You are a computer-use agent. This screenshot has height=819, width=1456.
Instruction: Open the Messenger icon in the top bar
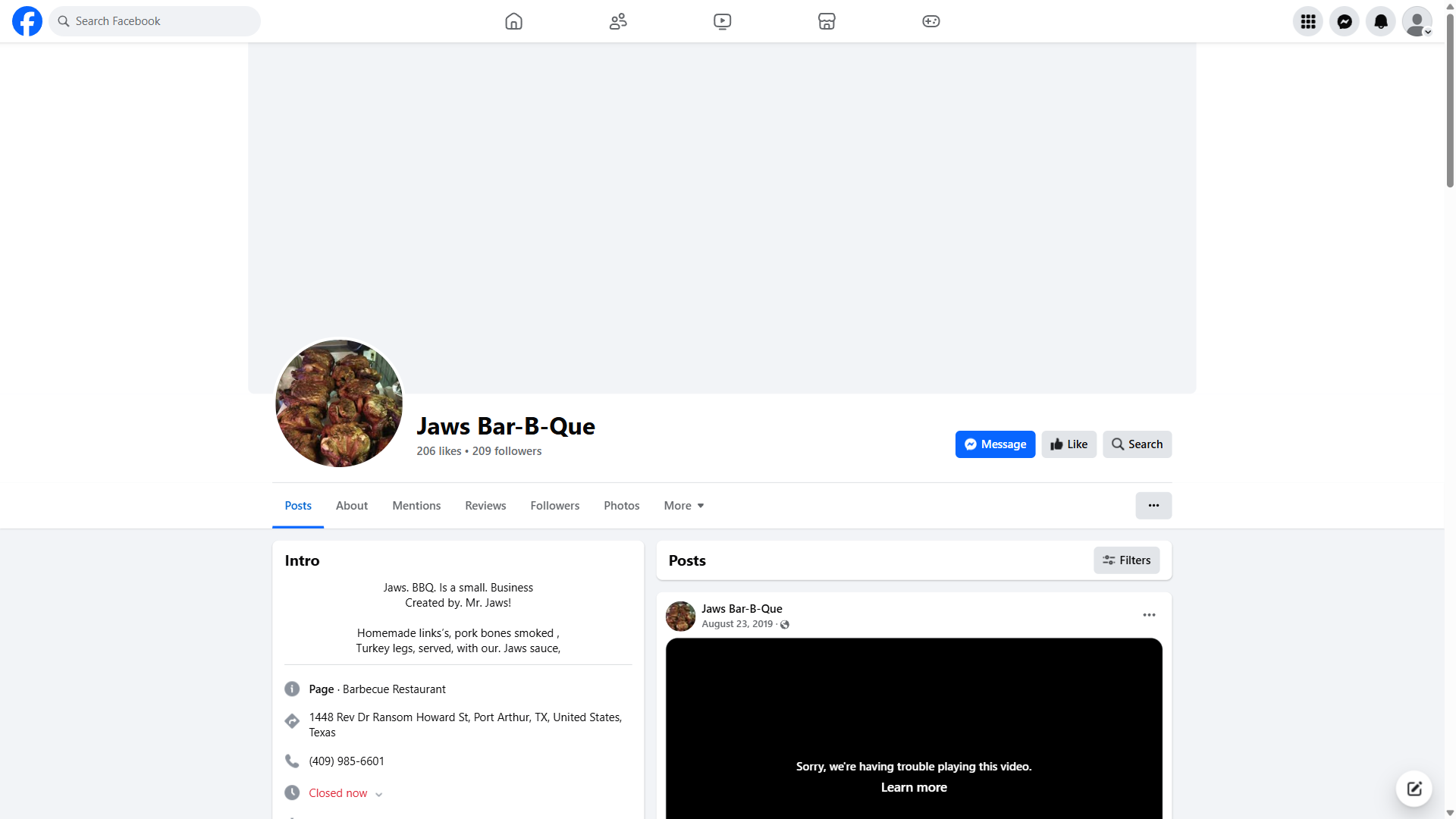pos(1344,21)
